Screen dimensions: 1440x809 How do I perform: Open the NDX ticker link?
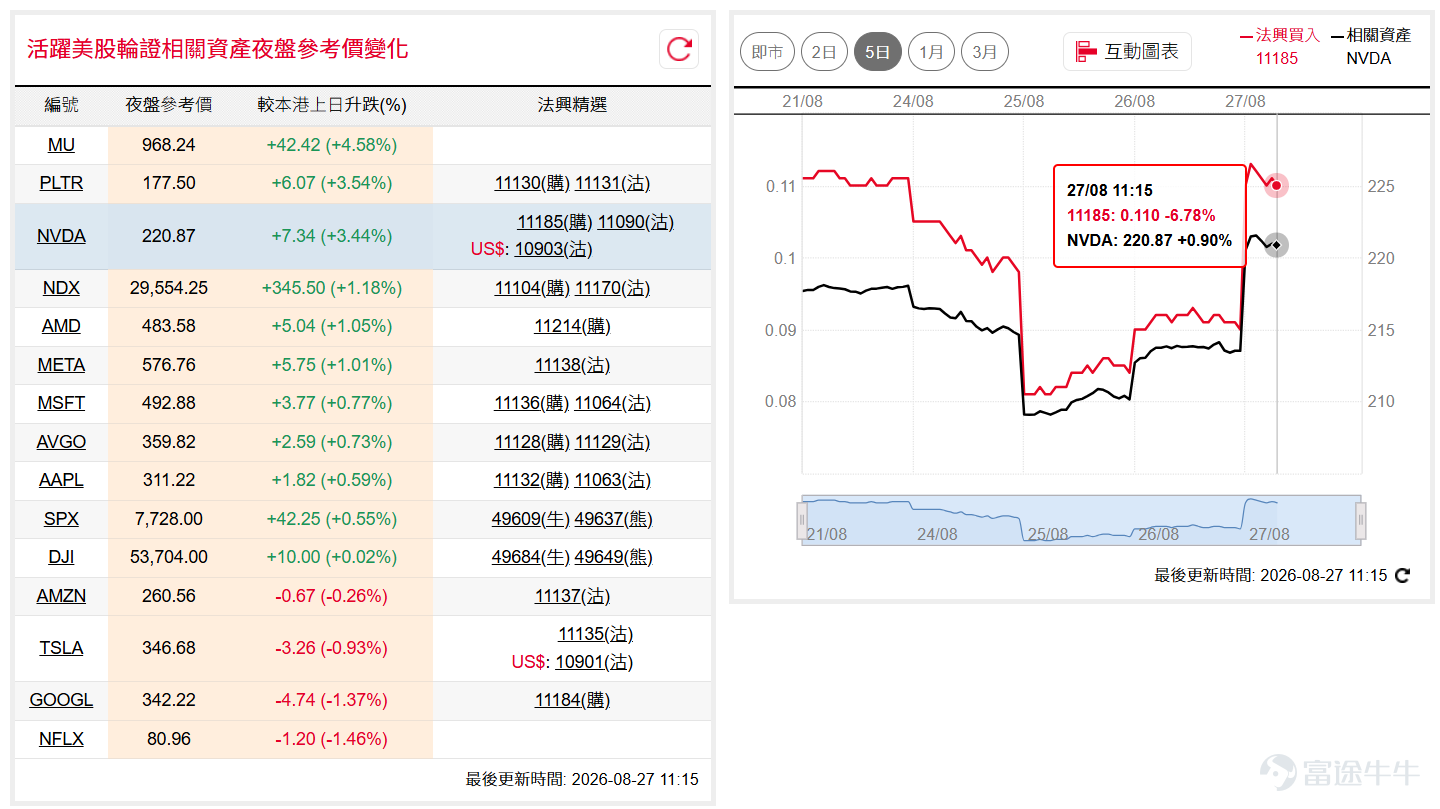[61, 288]
